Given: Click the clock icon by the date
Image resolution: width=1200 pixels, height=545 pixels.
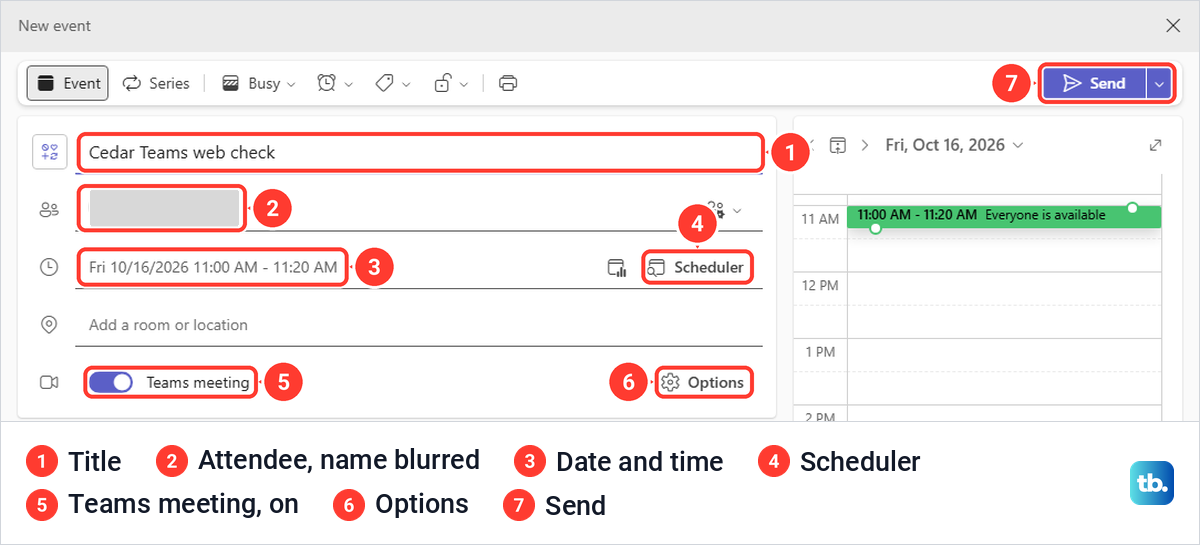Looking at the screenshot, I should 48,267.
